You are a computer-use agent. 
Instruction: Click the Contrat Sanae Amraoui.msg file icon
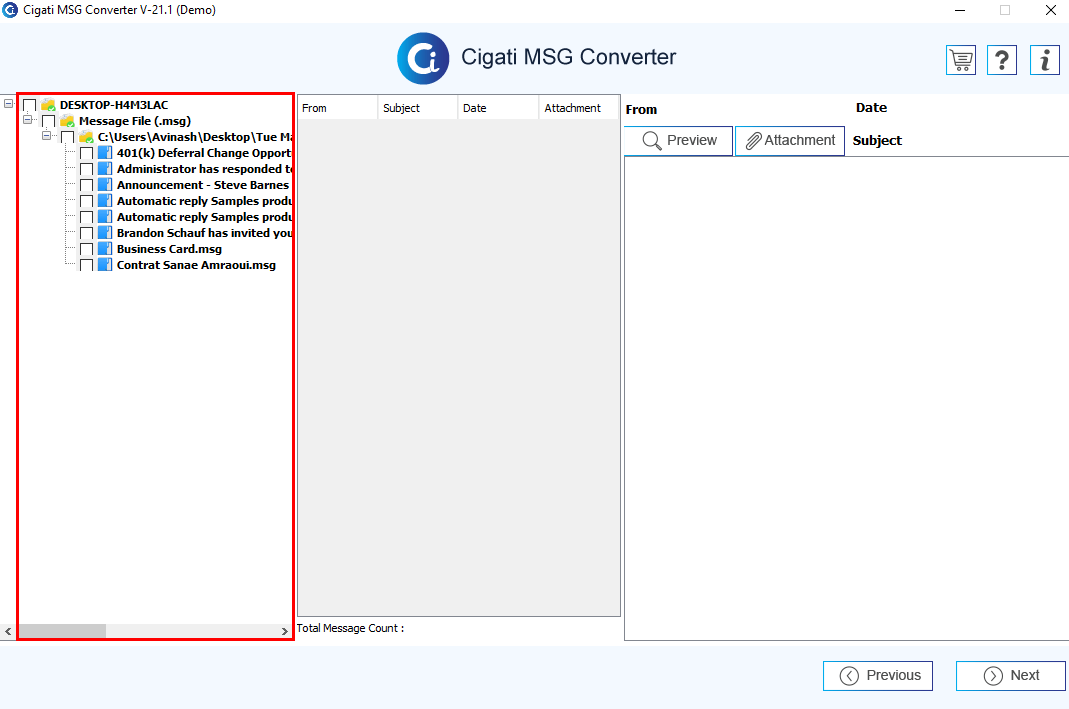[105, 265]
